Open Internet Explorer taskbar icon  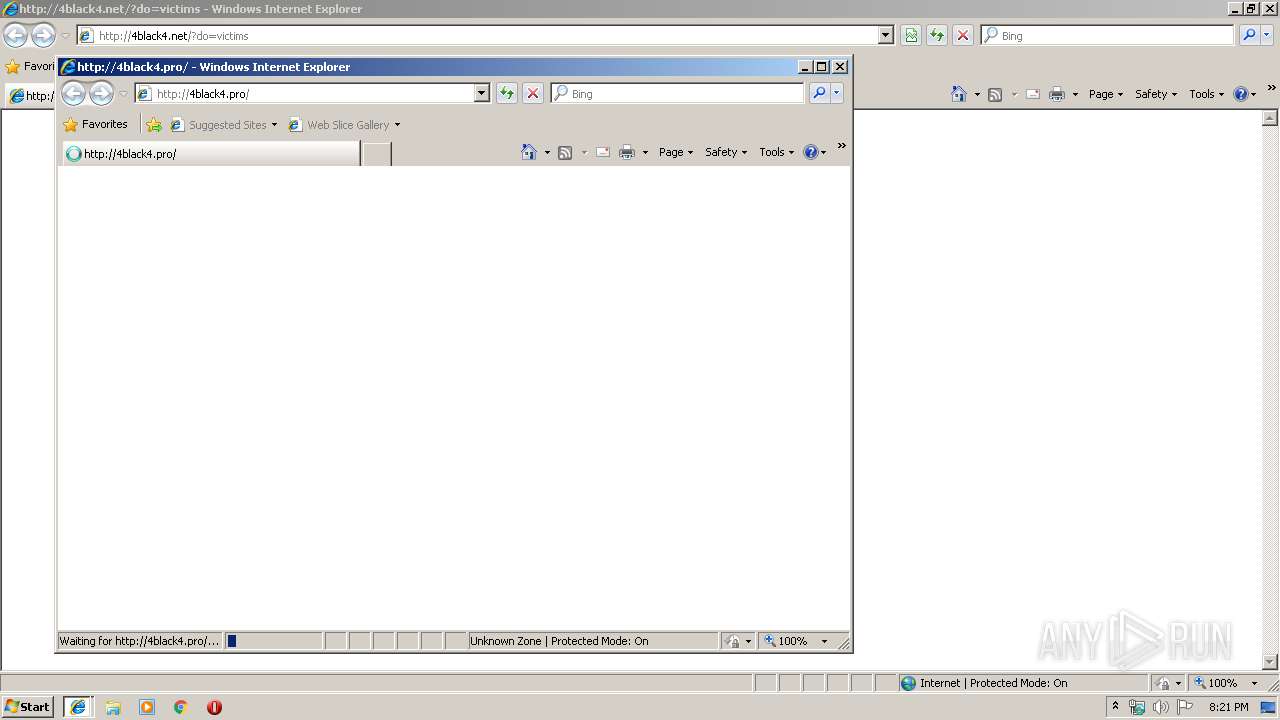[78, 707]
